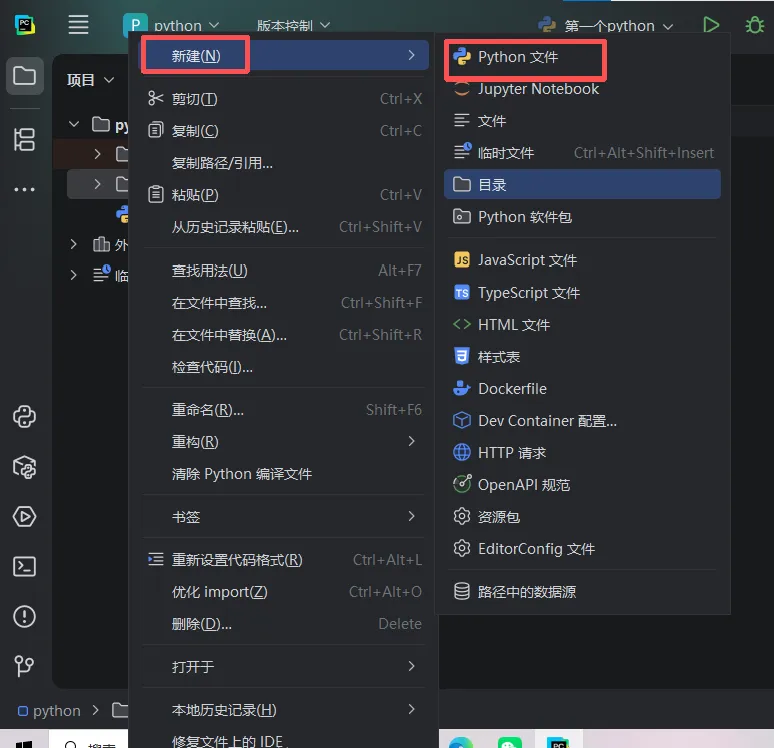This screenshot has width=774, height=748.
Task: Create a new 临时文件 scratch file
Action: click(x=582, y=153)
